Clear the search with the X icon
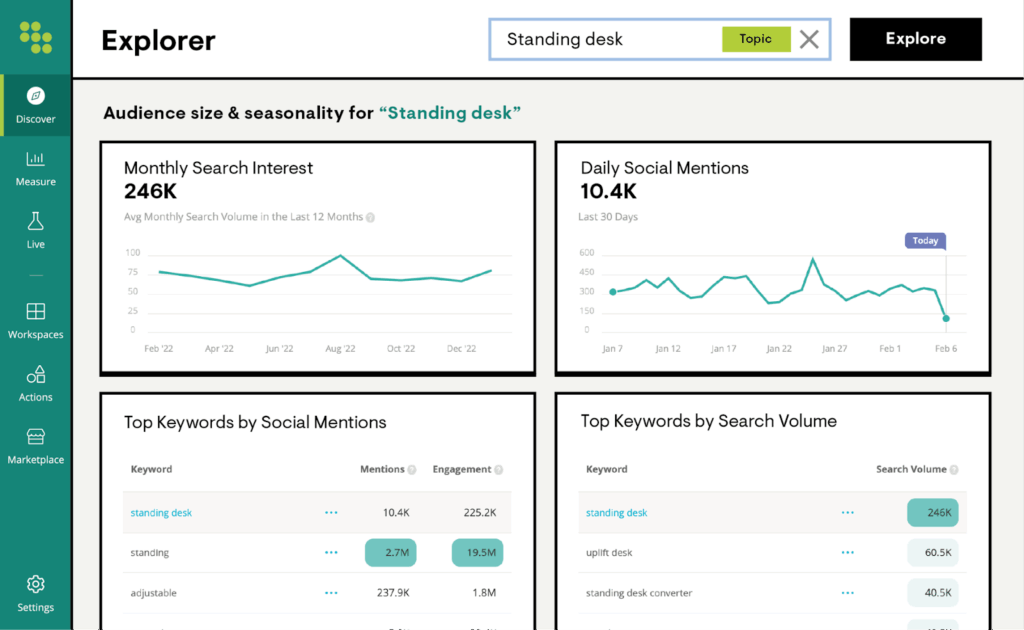The width and height of the screenshot is (1024, 630). 809,39
